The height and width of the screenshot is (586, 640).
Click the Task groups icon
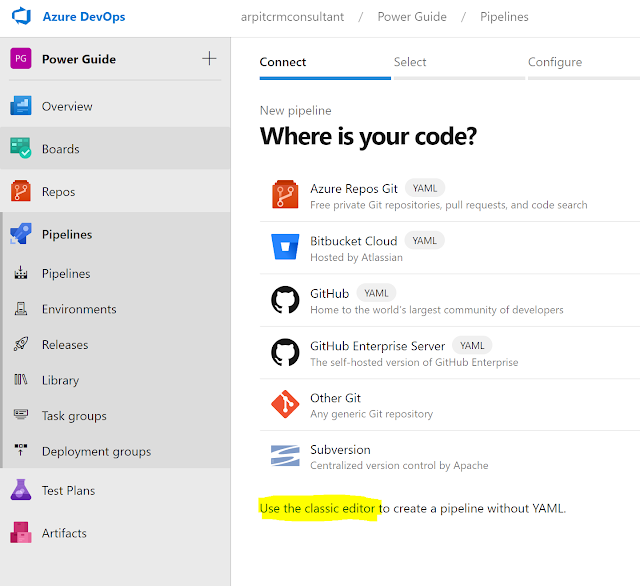(21, 414)
